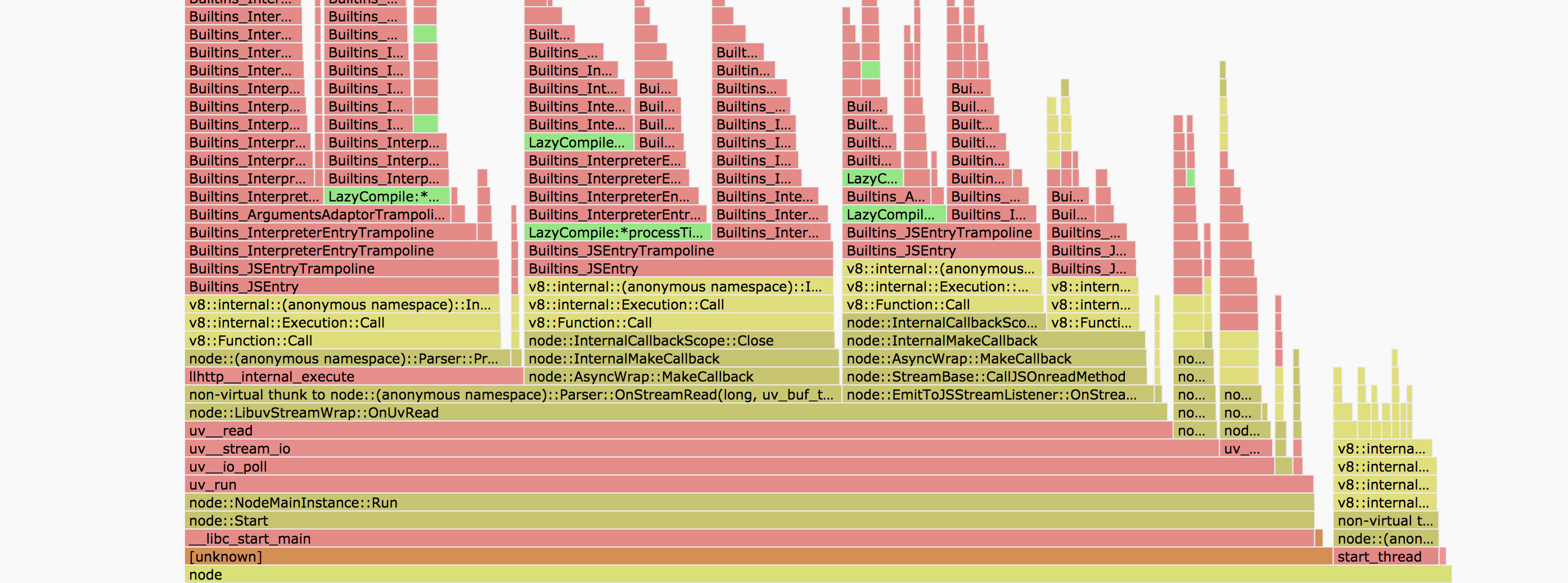This screenshot has height=583, width=1568.
Task: Click the green 'LazyCompil...' frame
Action: 894,214
